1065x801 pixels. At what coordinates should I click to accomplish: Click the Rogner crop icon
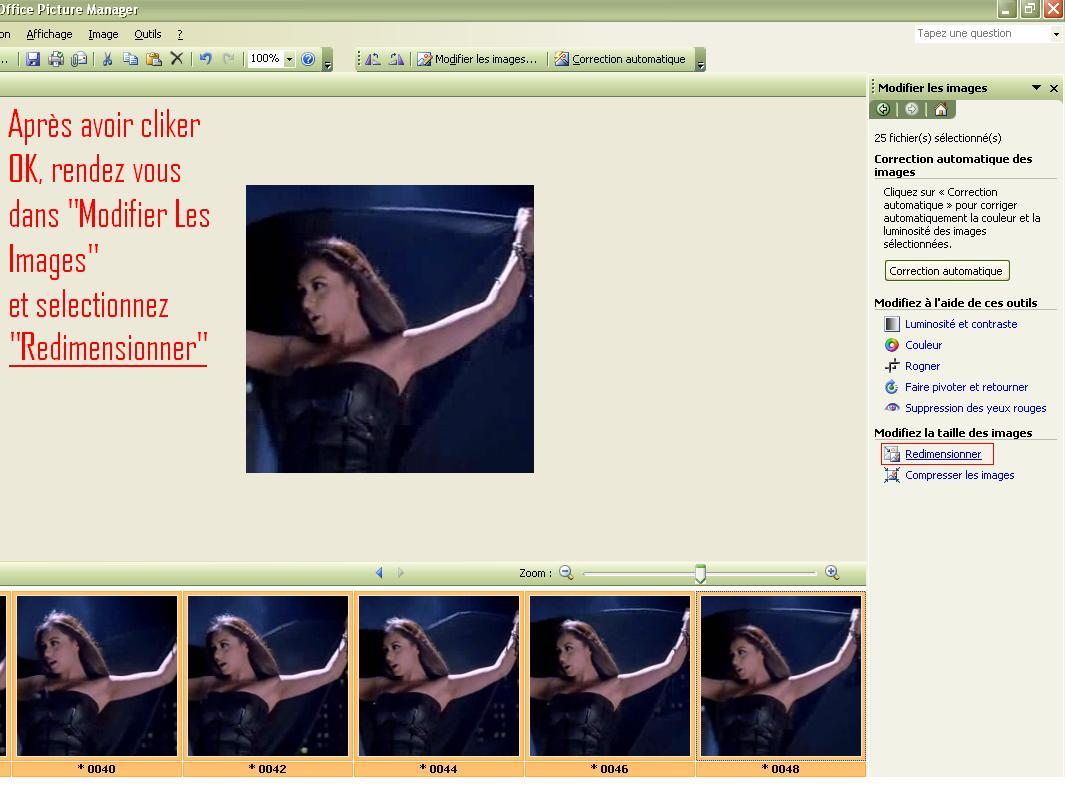[892, 366]
